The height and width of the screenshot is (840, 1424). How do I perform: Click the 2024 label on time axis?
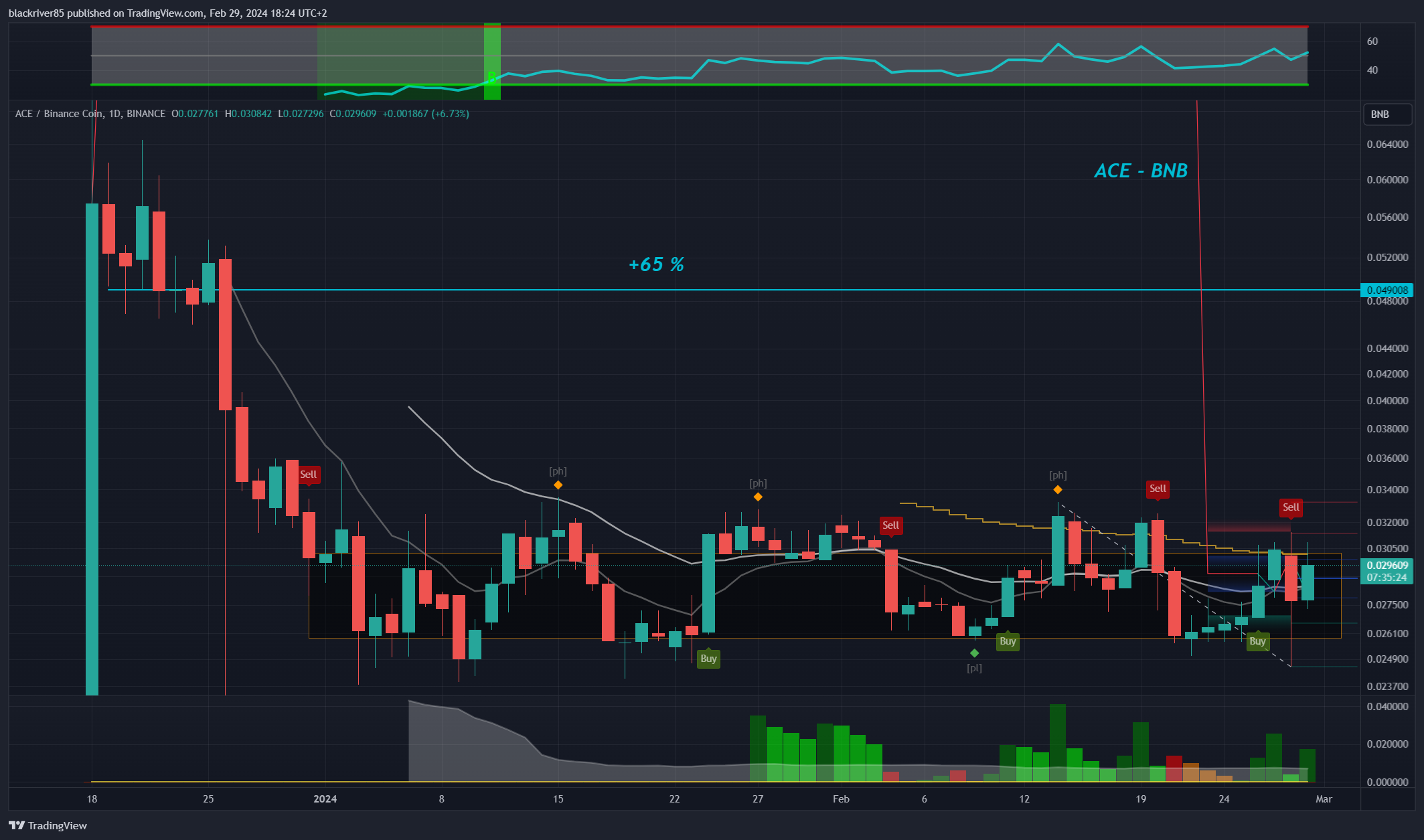coord(325,799)
